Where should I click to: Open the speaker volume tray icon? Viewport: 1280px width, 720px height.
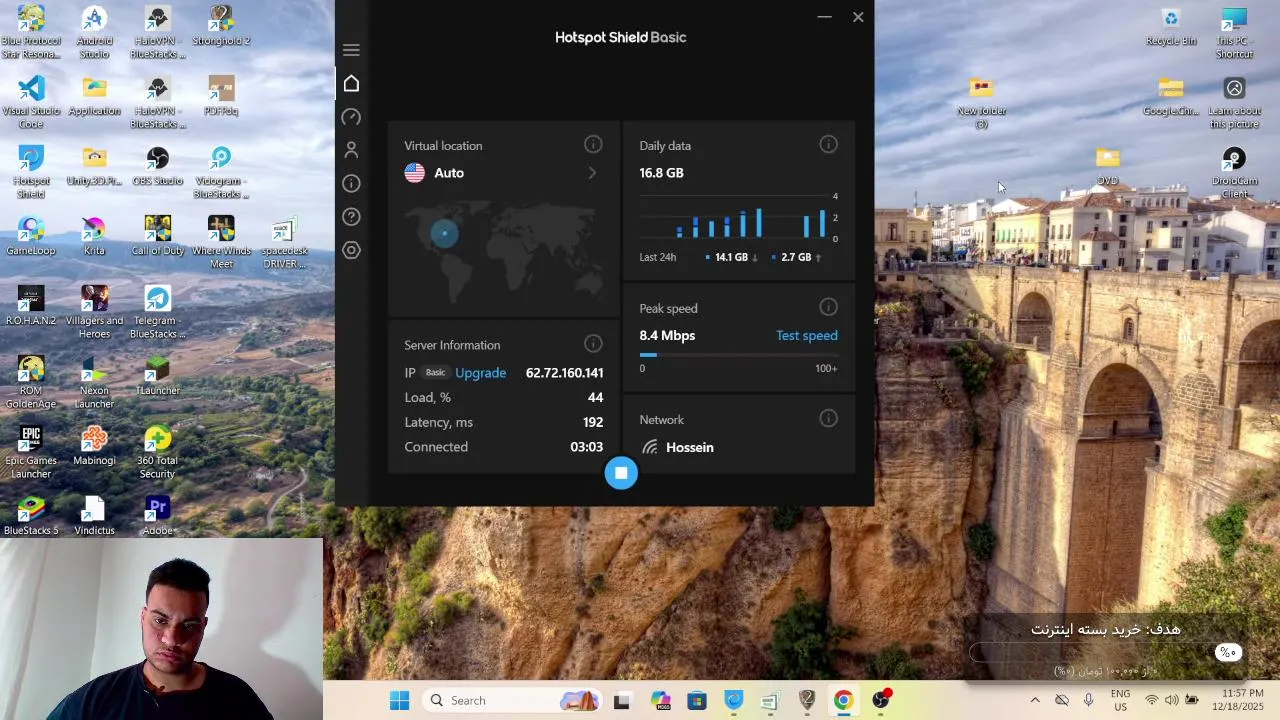coord(1171,701)
